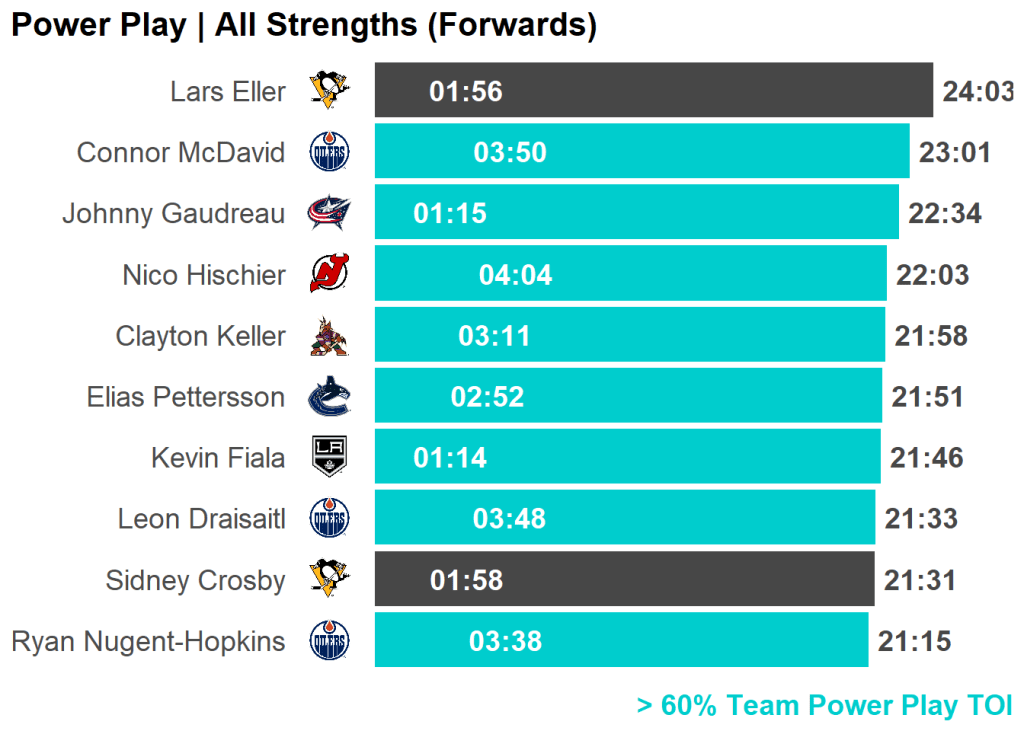The image size is (1024, 731).
Task: Click the Canucks logo beside Elias Pettersson
Action: pos(329,396)
